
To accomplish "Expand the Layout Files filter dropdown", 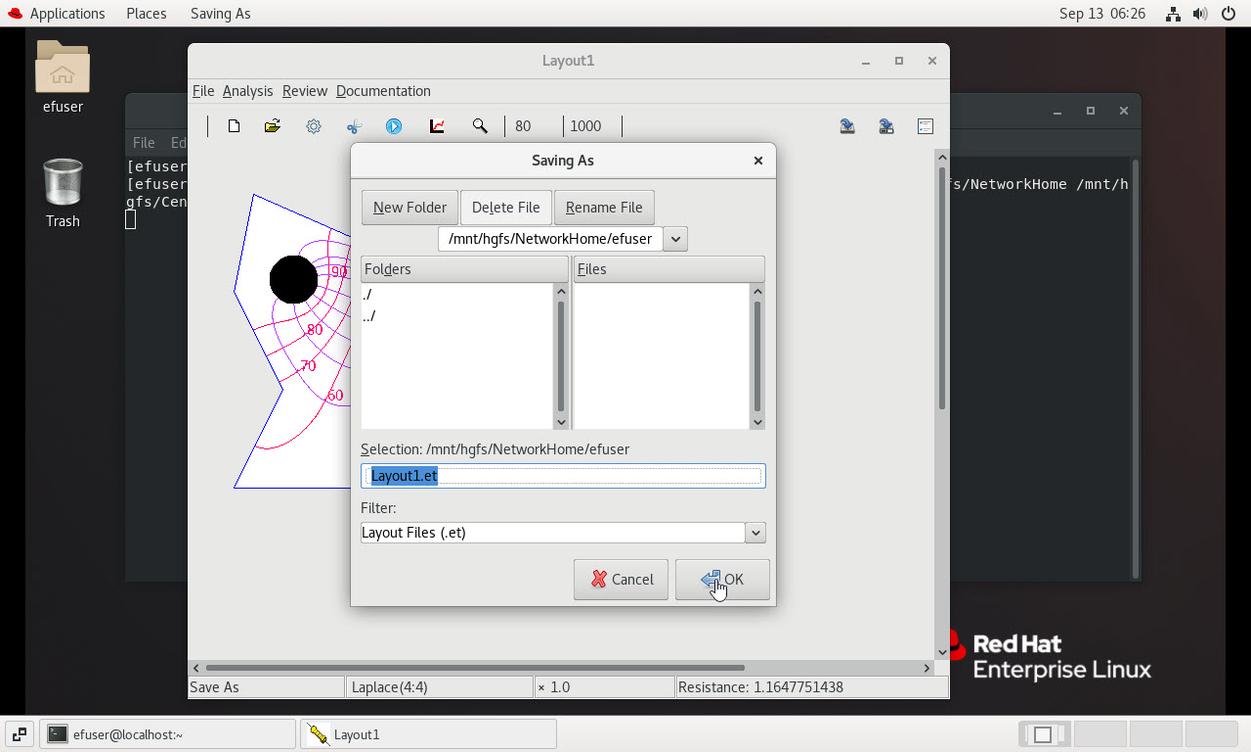I will click(x=756, y=533).
